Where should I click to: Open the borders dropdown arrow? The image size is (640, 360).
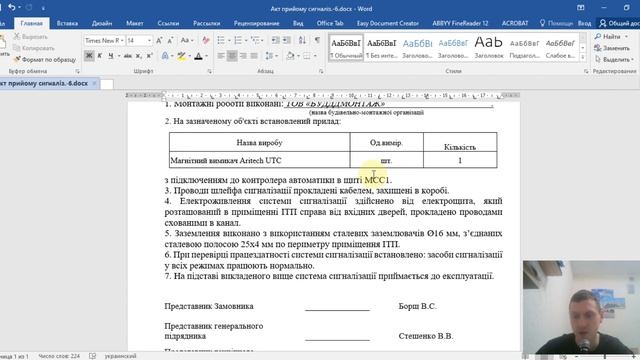pos(316,56)
